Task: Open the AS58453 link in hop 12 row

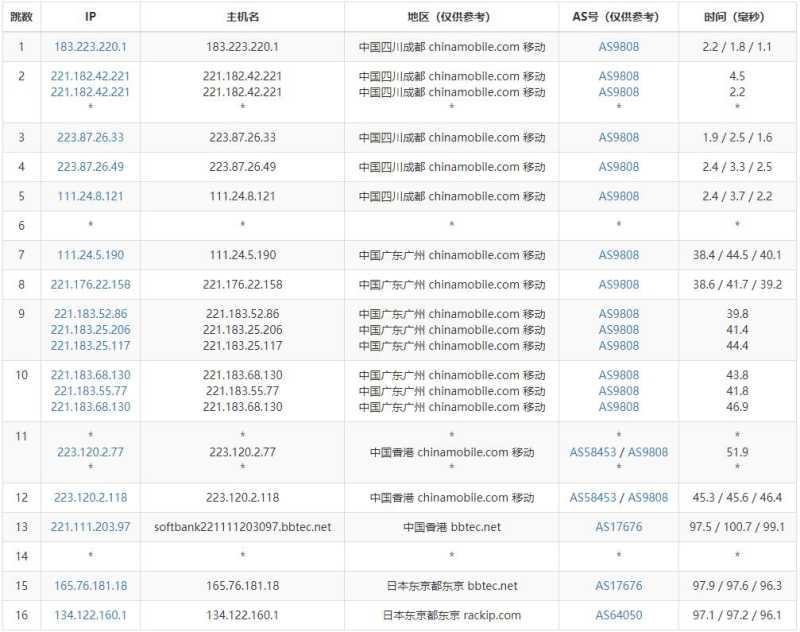Action: [592, 498]
